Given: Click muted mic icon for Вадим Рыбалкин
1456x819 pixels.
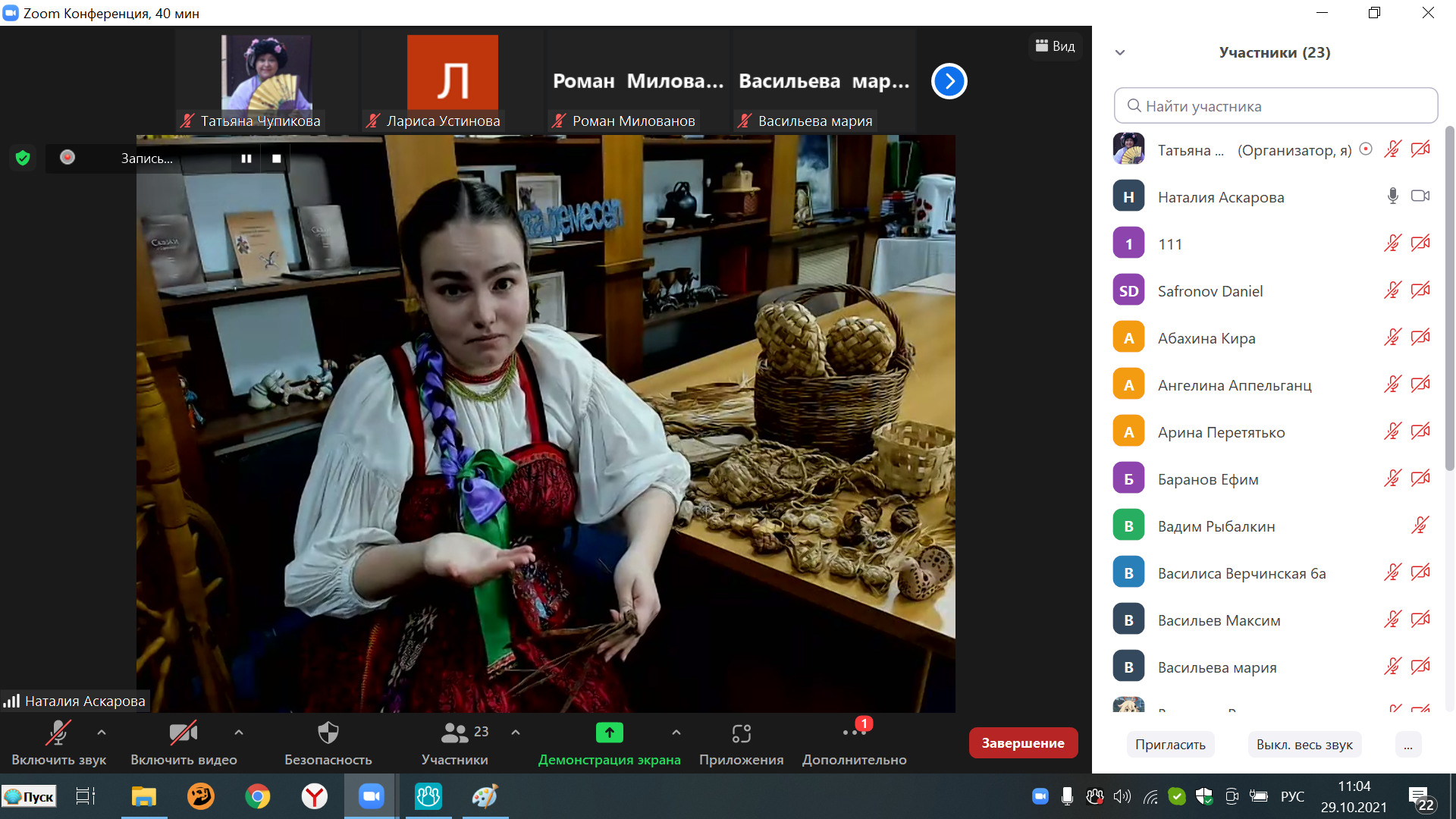Looking at the screenshot, I should (x=1420, y=526).
